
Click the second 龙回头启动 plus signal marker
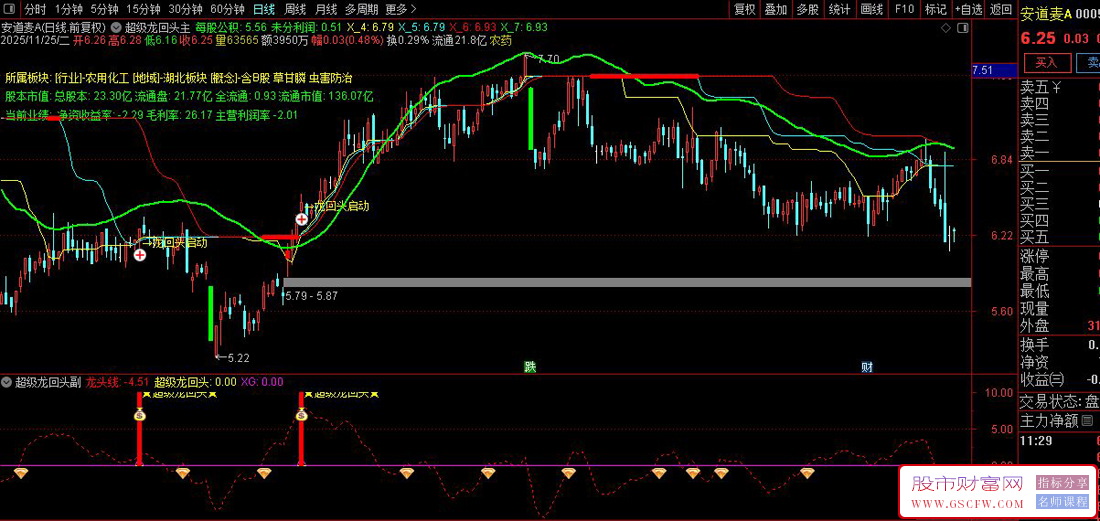[302, 219]
